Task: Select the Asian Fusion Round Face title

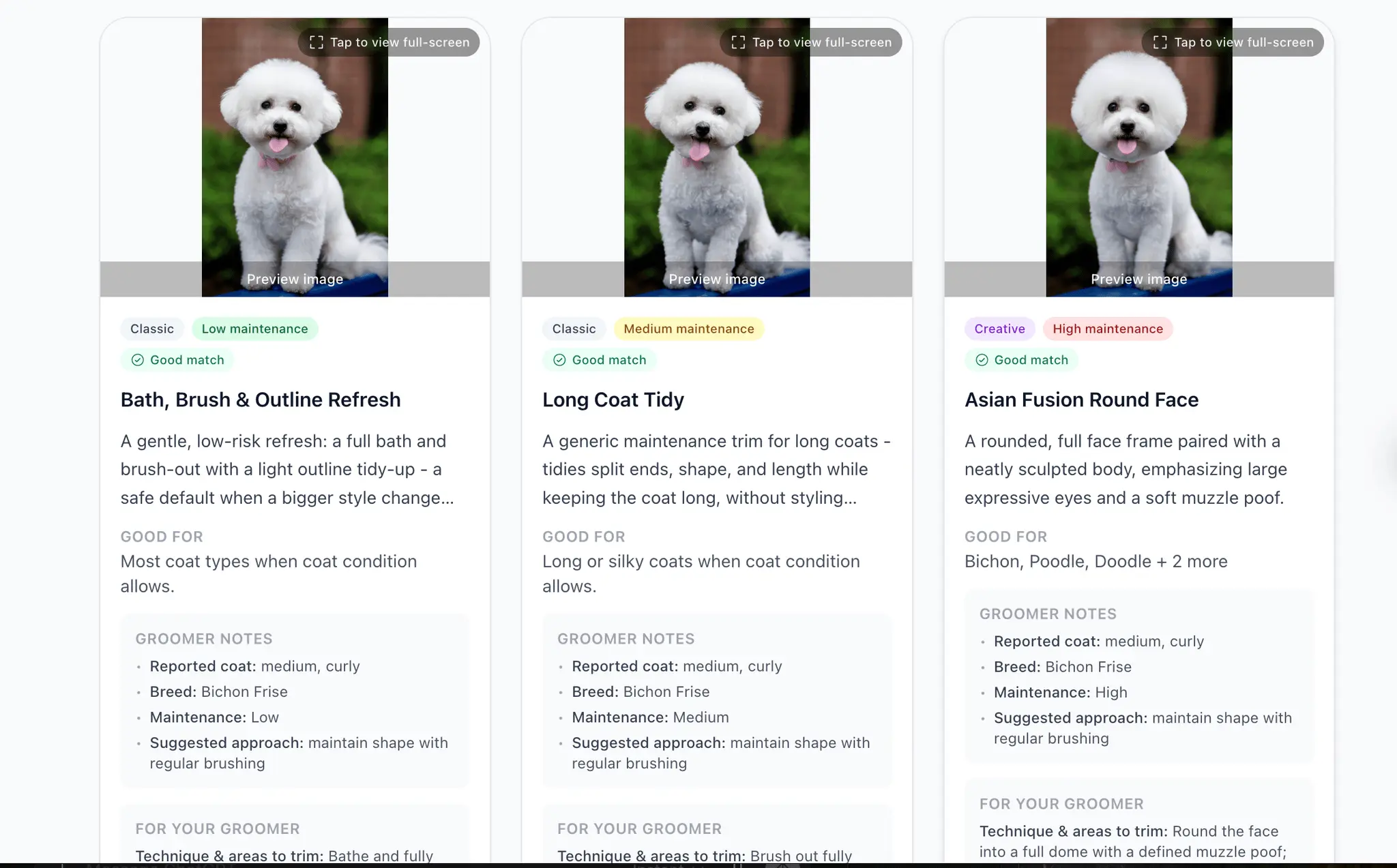Action: click(x=1081, y=400)
